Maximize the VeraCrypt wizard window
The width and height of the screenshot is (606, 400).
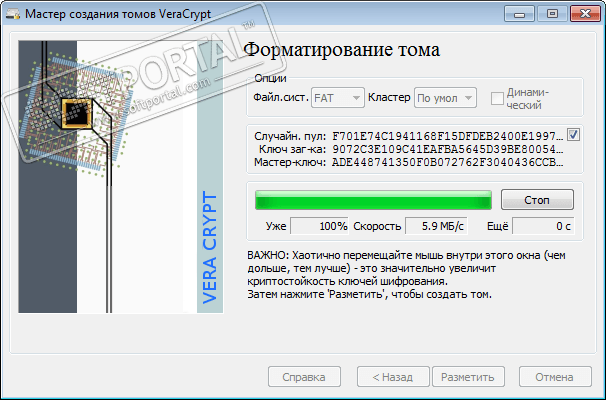coord(552,14)
